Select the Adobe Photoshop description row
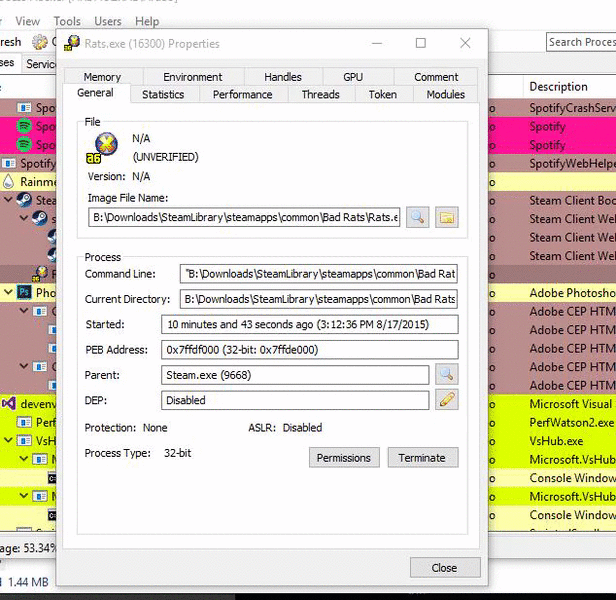This screenshot has height=600, width=616. click(x=572, y=293)
